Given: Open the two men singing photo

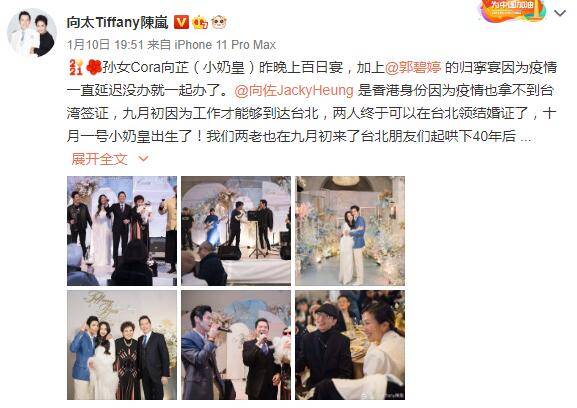Looking at the screenshot, I should (x=236, y=345).
